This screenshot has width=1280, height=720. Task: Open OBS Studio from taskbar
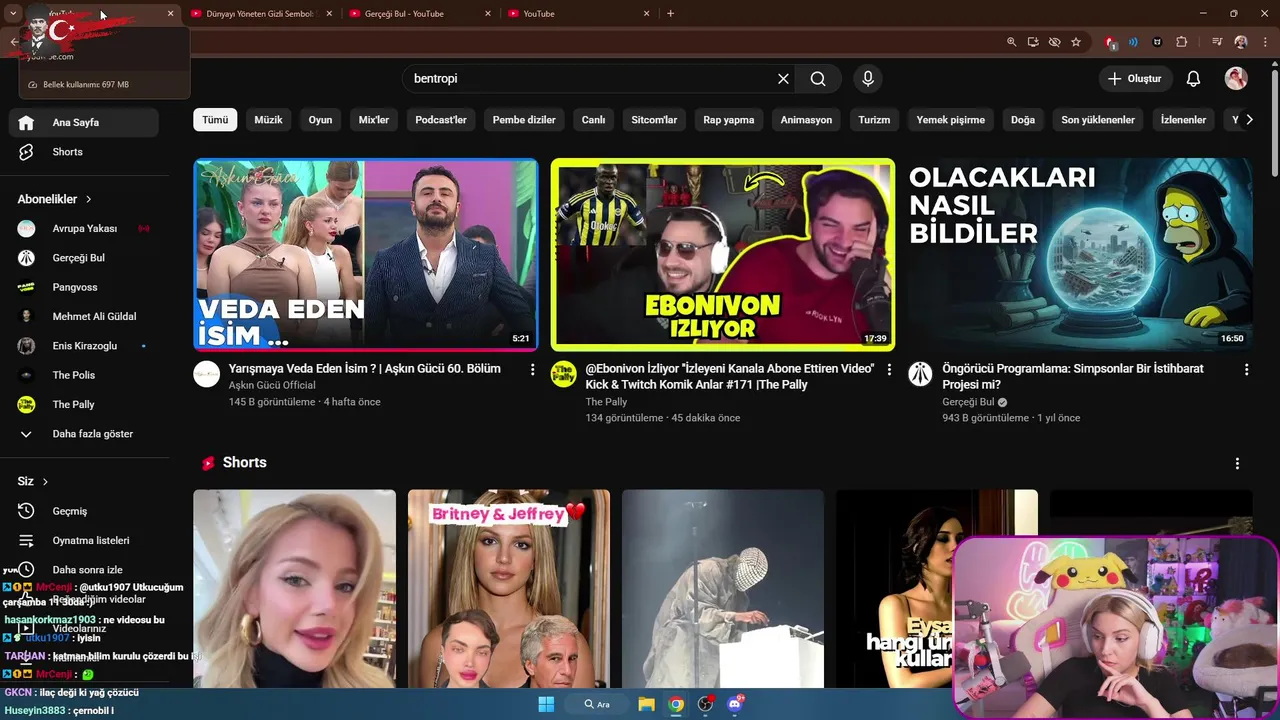705,704
